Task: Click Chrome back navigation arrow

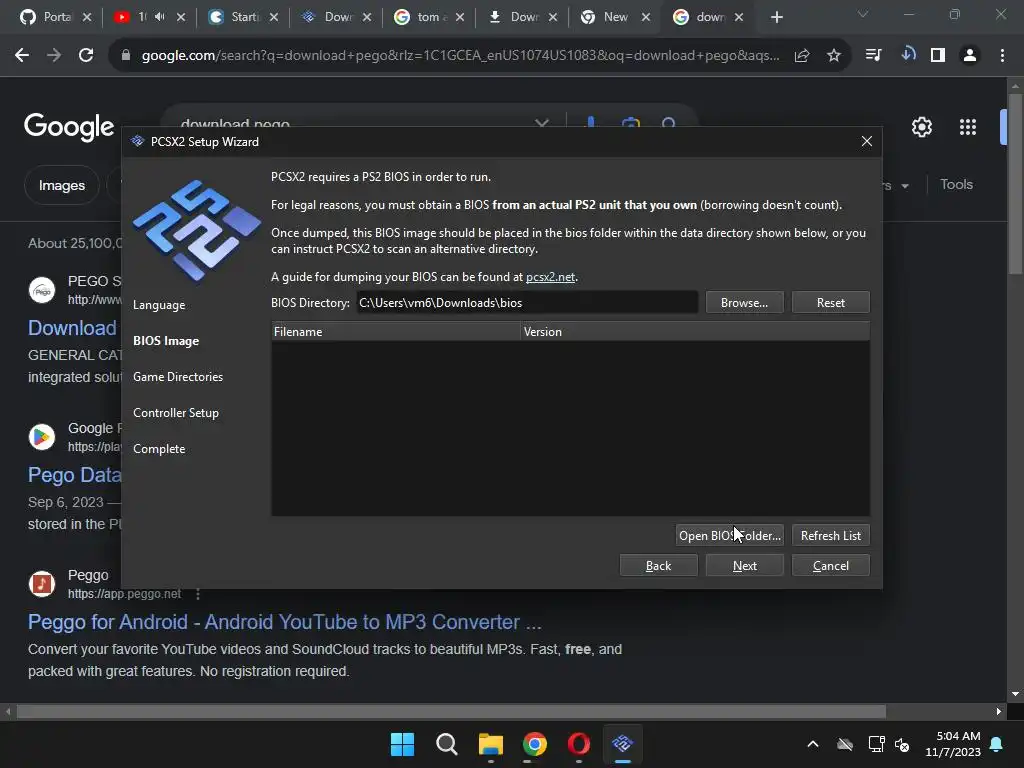Action: pos(22,56)
